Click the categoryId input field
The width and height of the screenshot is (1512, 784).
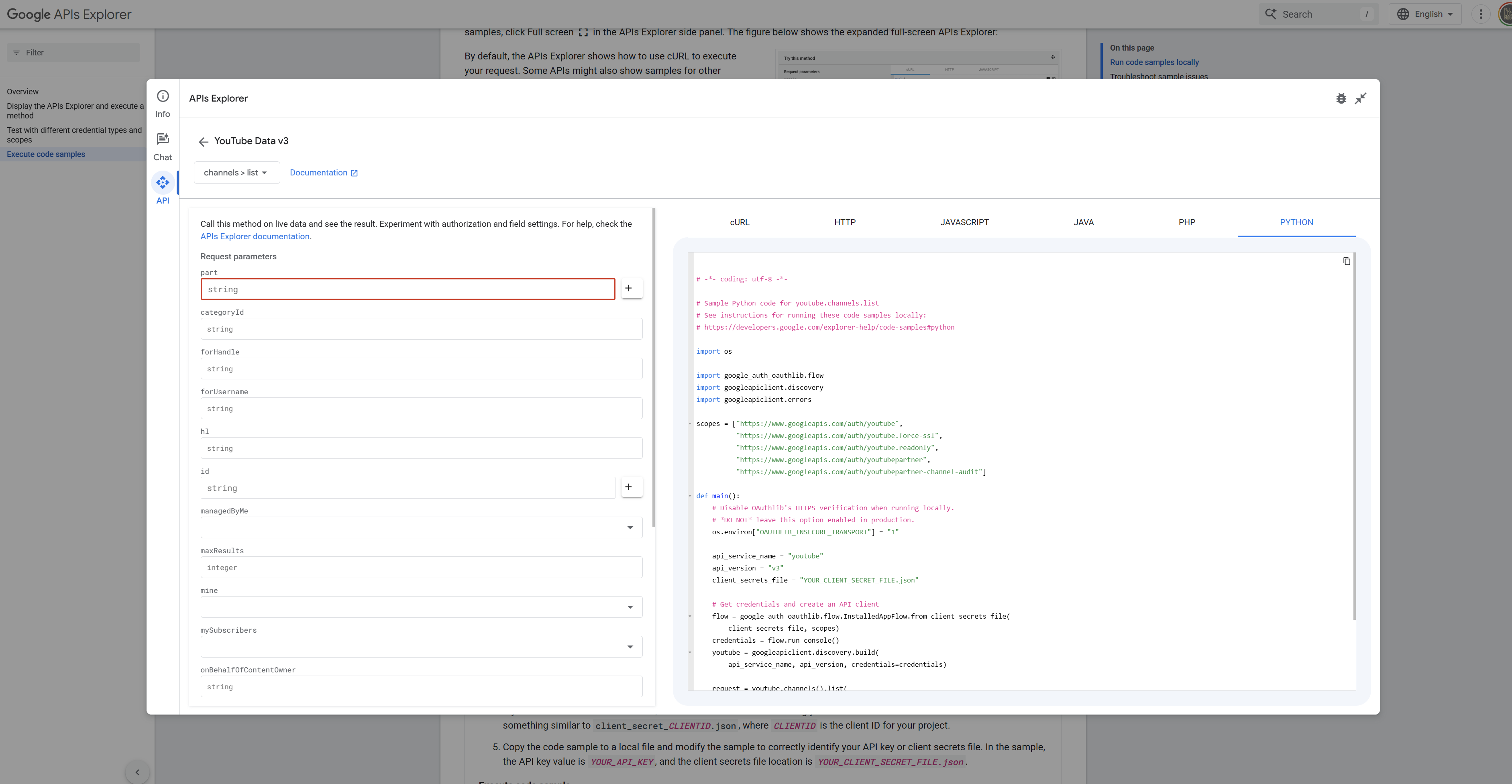click(x=422, y=329)
